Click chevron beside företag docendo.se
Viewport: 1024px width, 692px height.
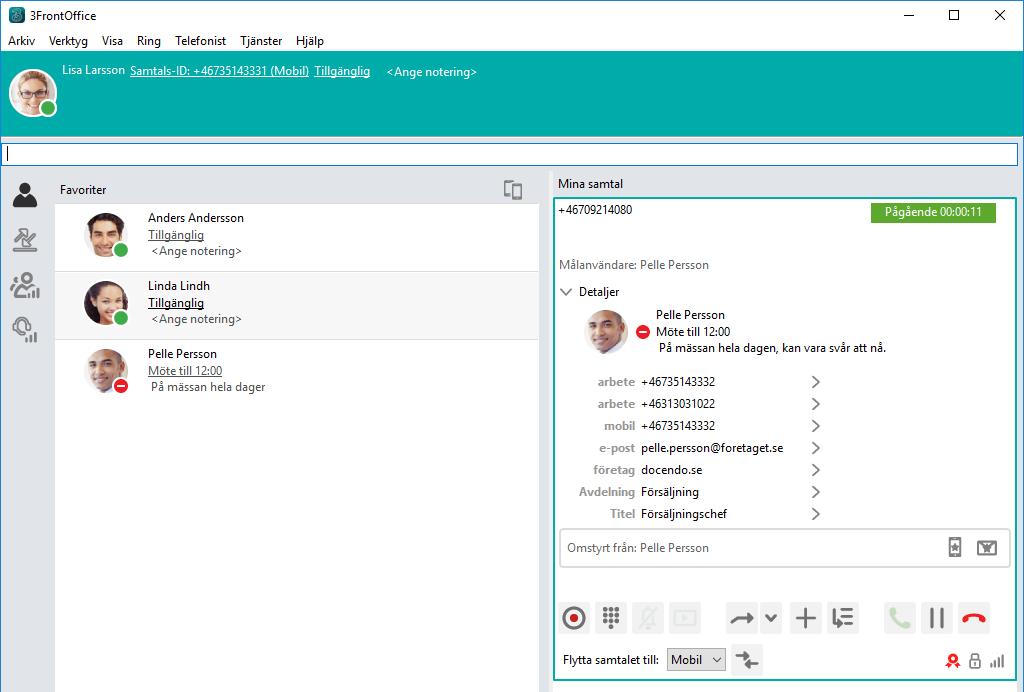pyautogui.click(x=816, y=470)
